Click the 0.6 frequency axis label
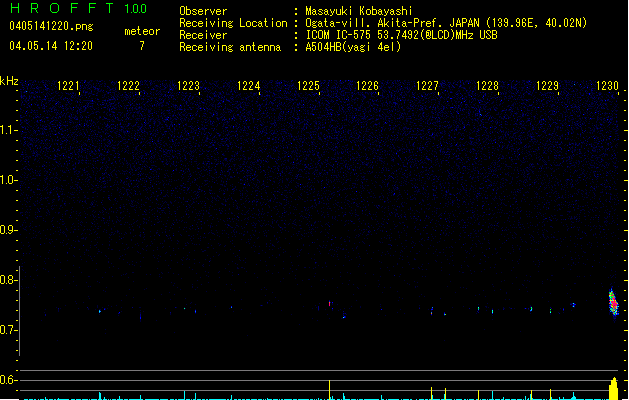629x400 pixels. point(8,380)
